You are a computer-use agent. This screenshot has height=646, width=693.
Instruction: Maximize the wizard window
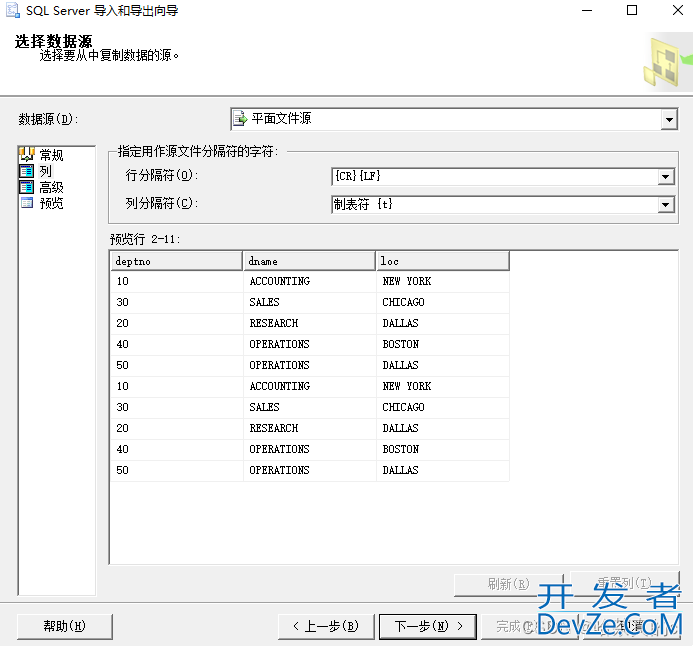[x=632, y=10]
